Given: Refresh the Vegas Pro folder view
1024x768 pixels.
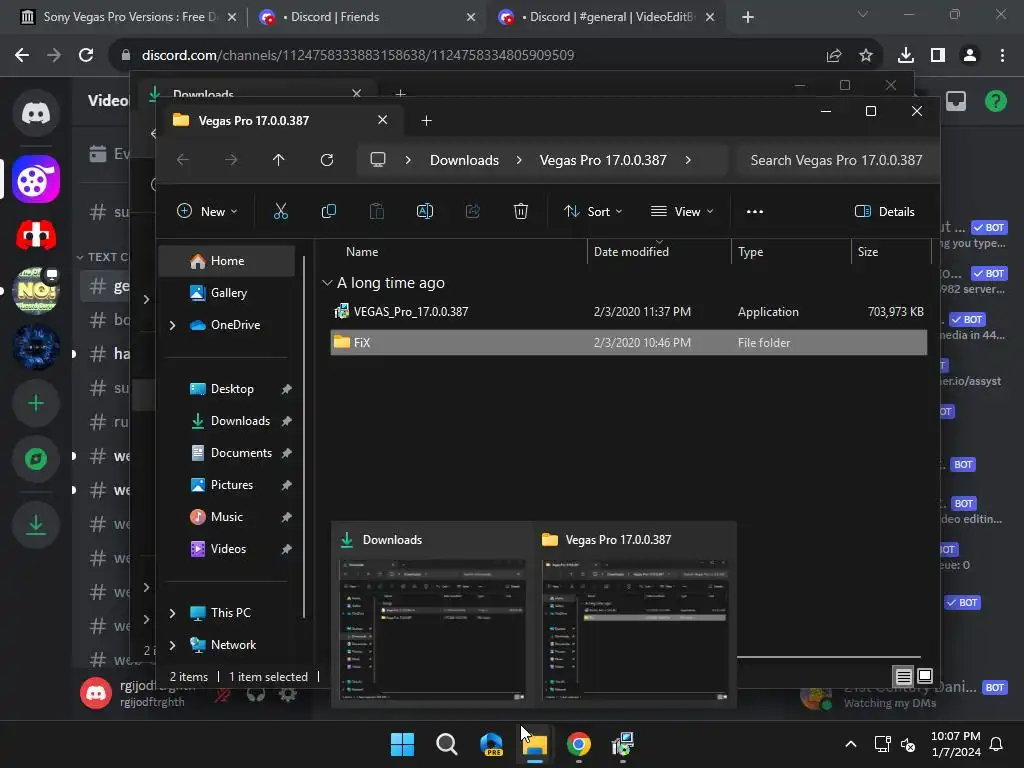Looking at the screenshot, I should (327, 160).
